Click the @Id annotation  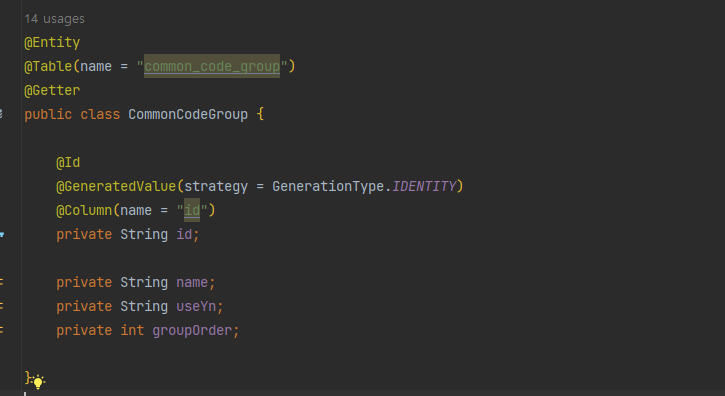(68, 162)
